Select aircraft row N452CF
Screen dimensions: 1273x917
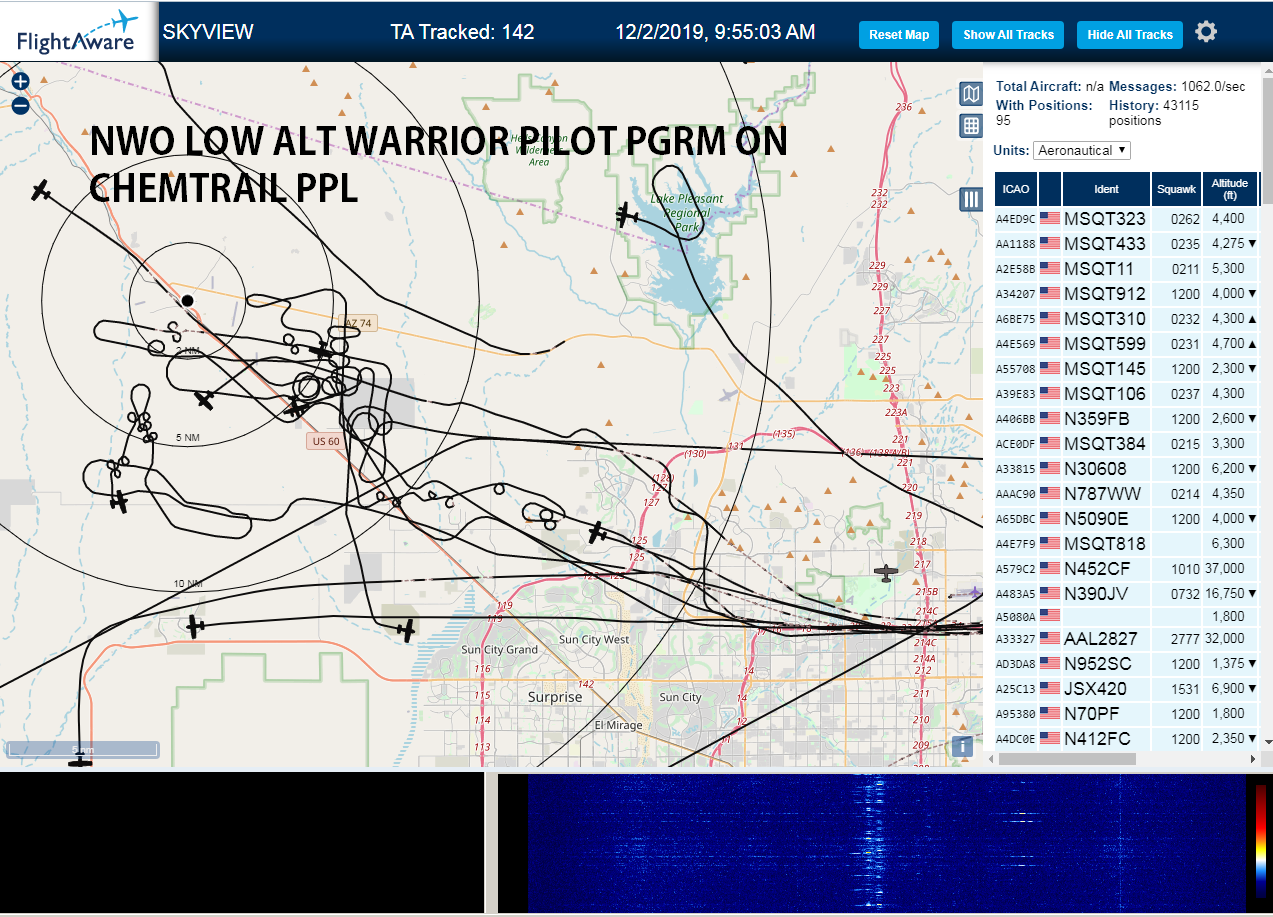1126,568
